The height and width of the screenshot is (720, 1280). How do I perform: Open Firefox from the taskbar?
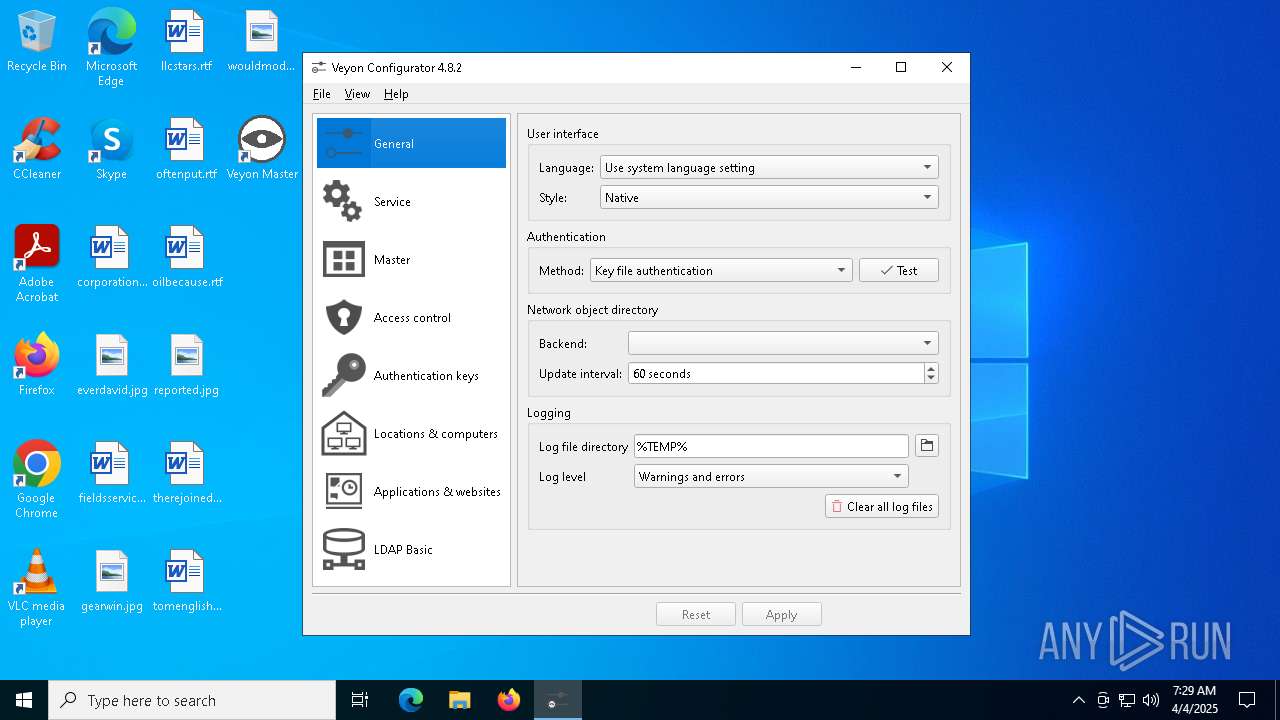[508, 700]
